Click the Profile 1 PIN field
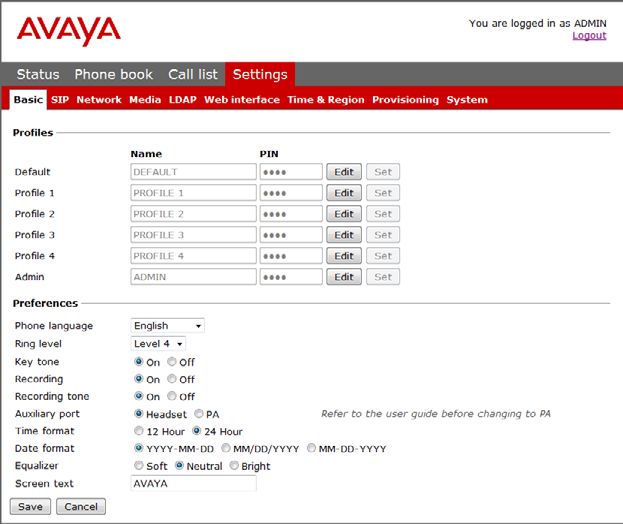The width and height of the screenshot is (623, 524). 291,193
